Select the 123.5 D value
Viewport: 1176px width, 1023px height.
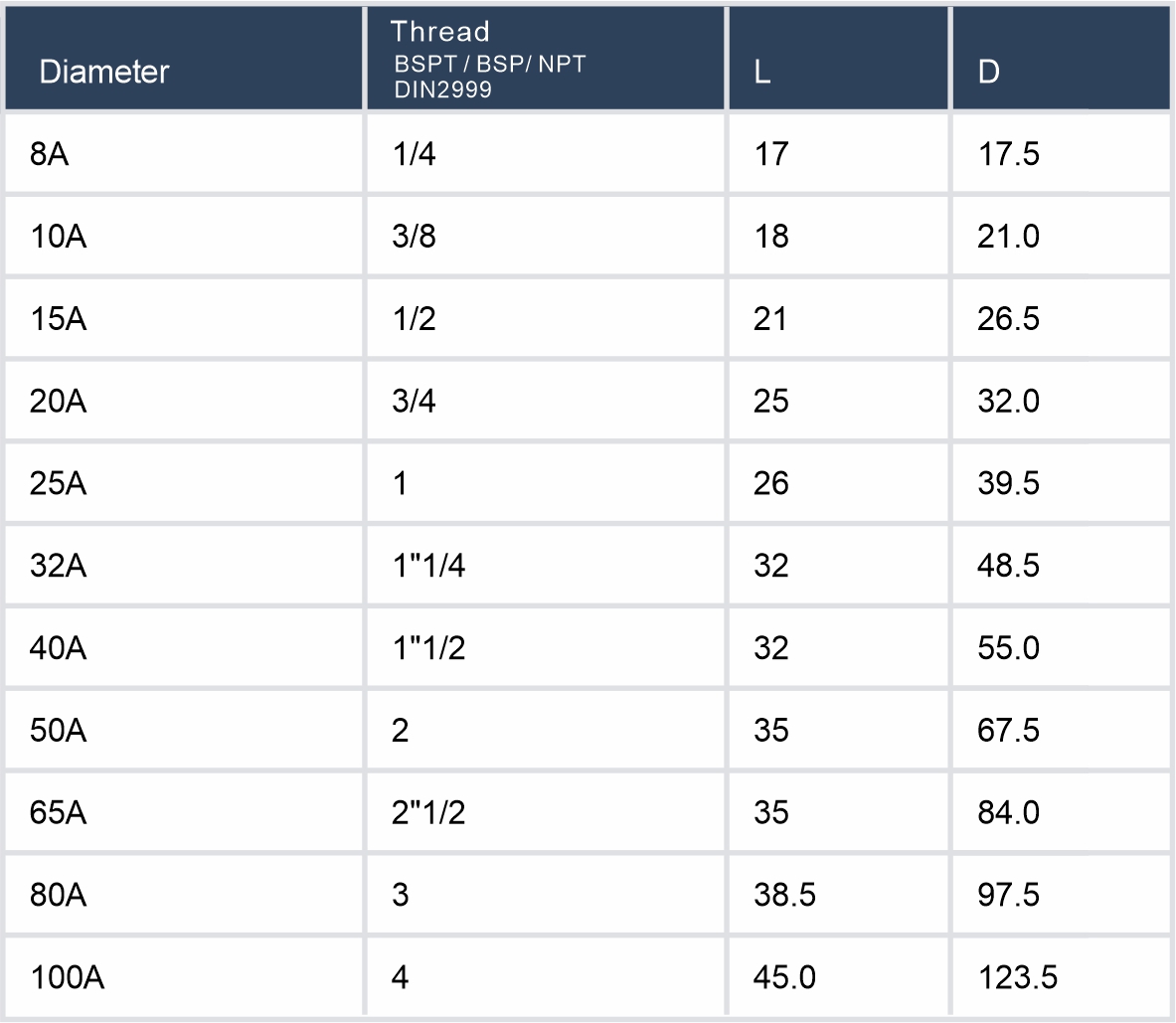click(x=1017, y=978)
